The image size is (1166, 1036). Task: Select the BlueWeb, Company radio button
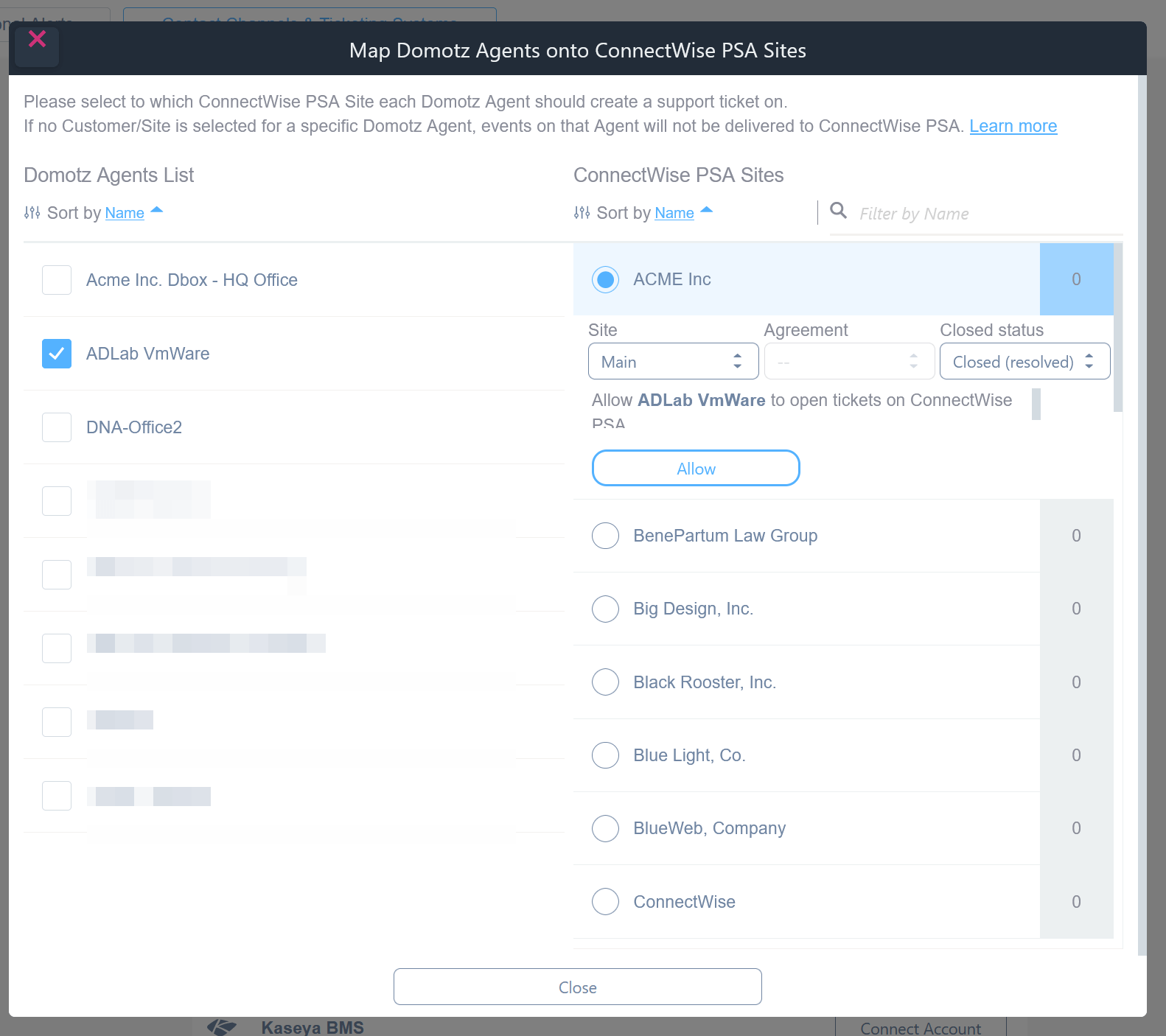[605, 828]
